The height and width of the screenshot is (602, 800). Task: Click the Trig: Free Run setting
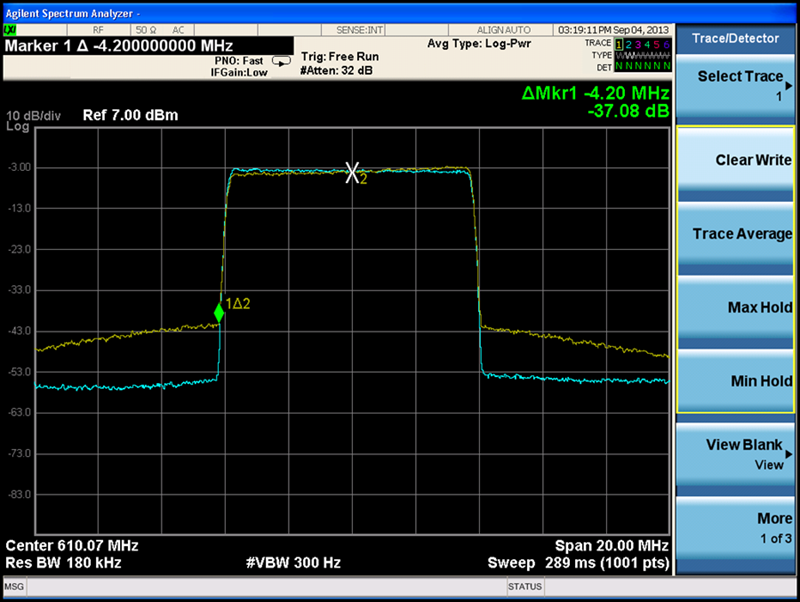click(x=340, y=57)
